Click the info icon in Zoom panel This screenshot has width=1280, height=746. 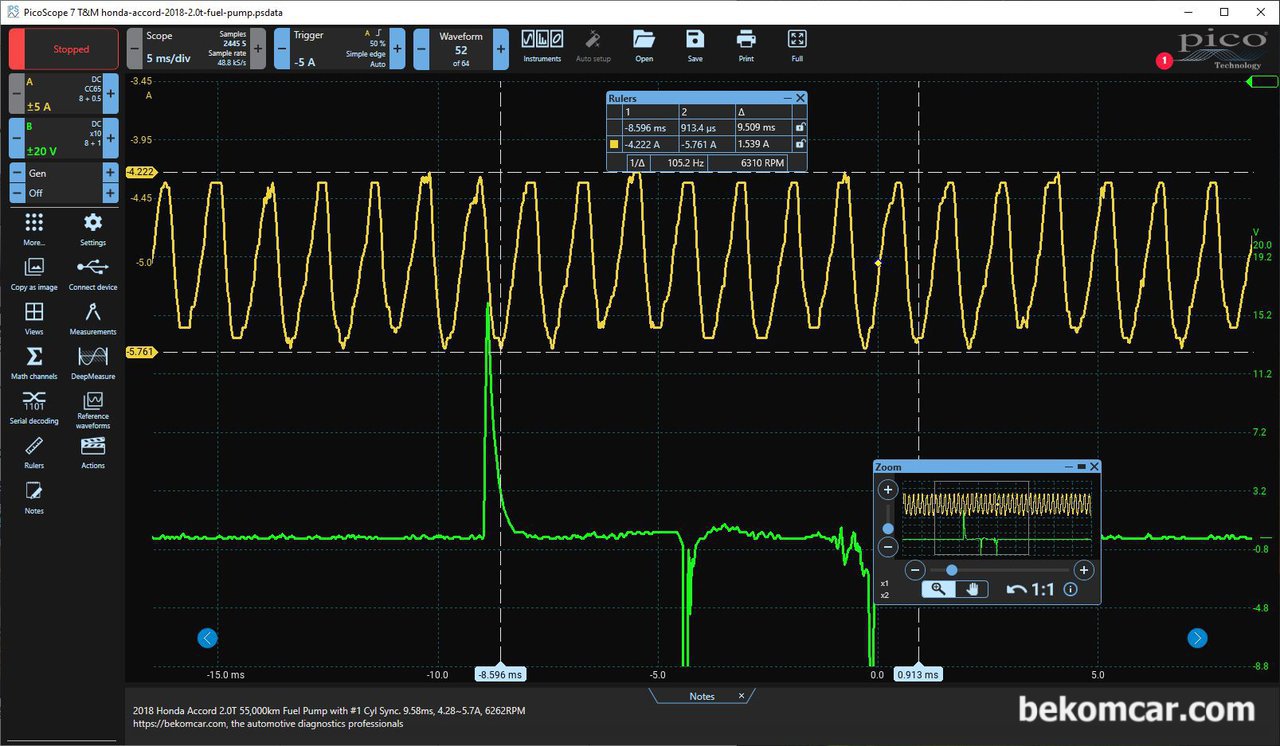click(x=1070, y=590)
